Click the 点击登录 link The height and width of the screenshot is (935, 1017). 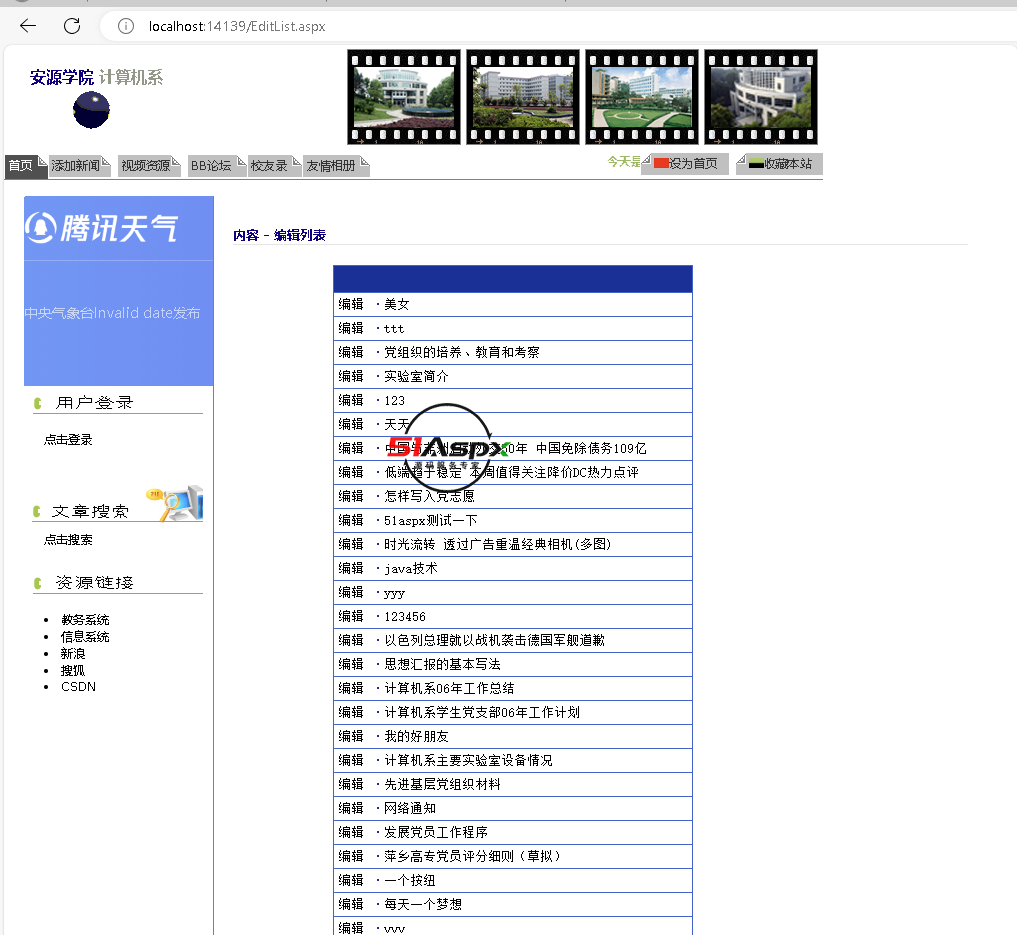68,440
